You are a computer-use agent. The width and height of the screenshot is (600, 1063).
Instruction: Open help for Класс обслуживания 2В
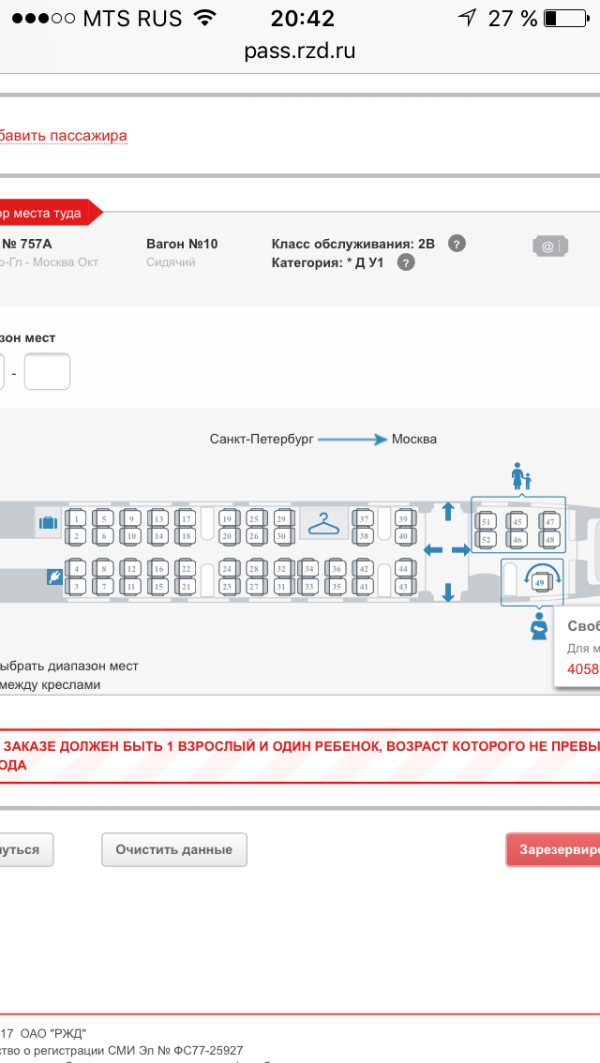pyautogui.click(x=456, y=244)
